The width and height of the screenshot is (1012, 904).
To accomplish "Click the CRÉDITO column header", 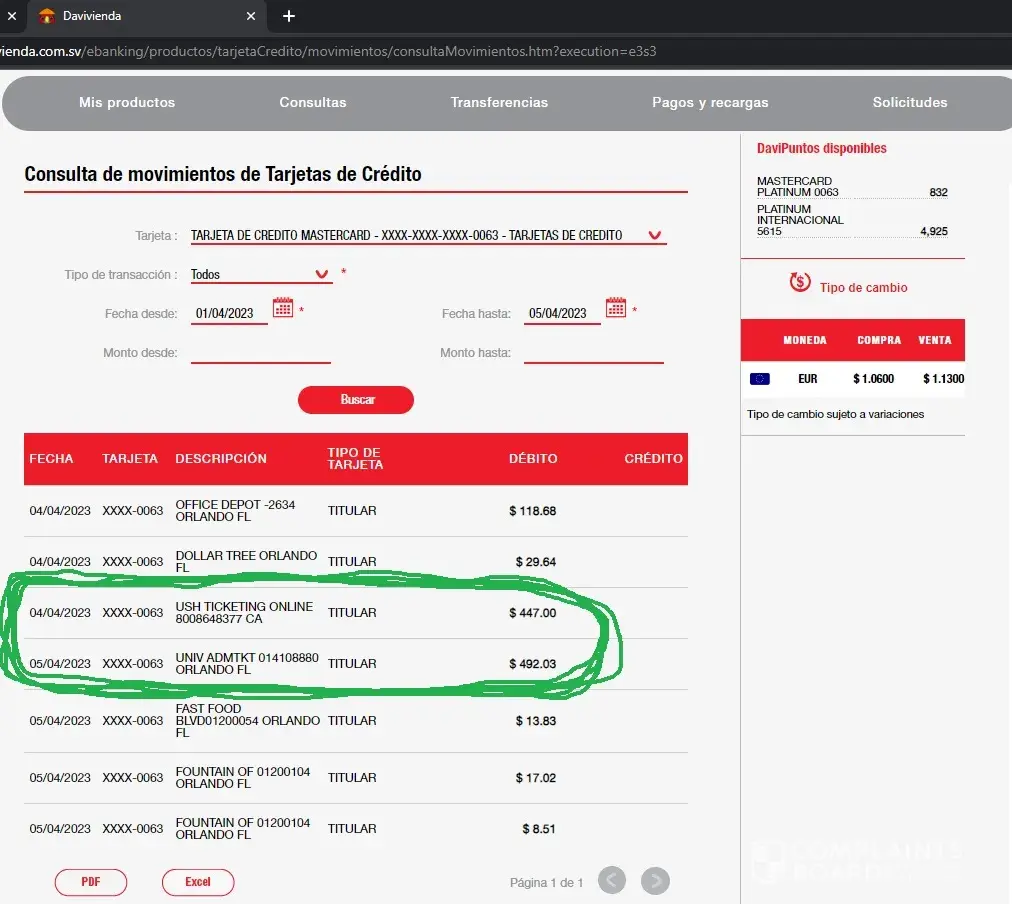I will point(653,459).
